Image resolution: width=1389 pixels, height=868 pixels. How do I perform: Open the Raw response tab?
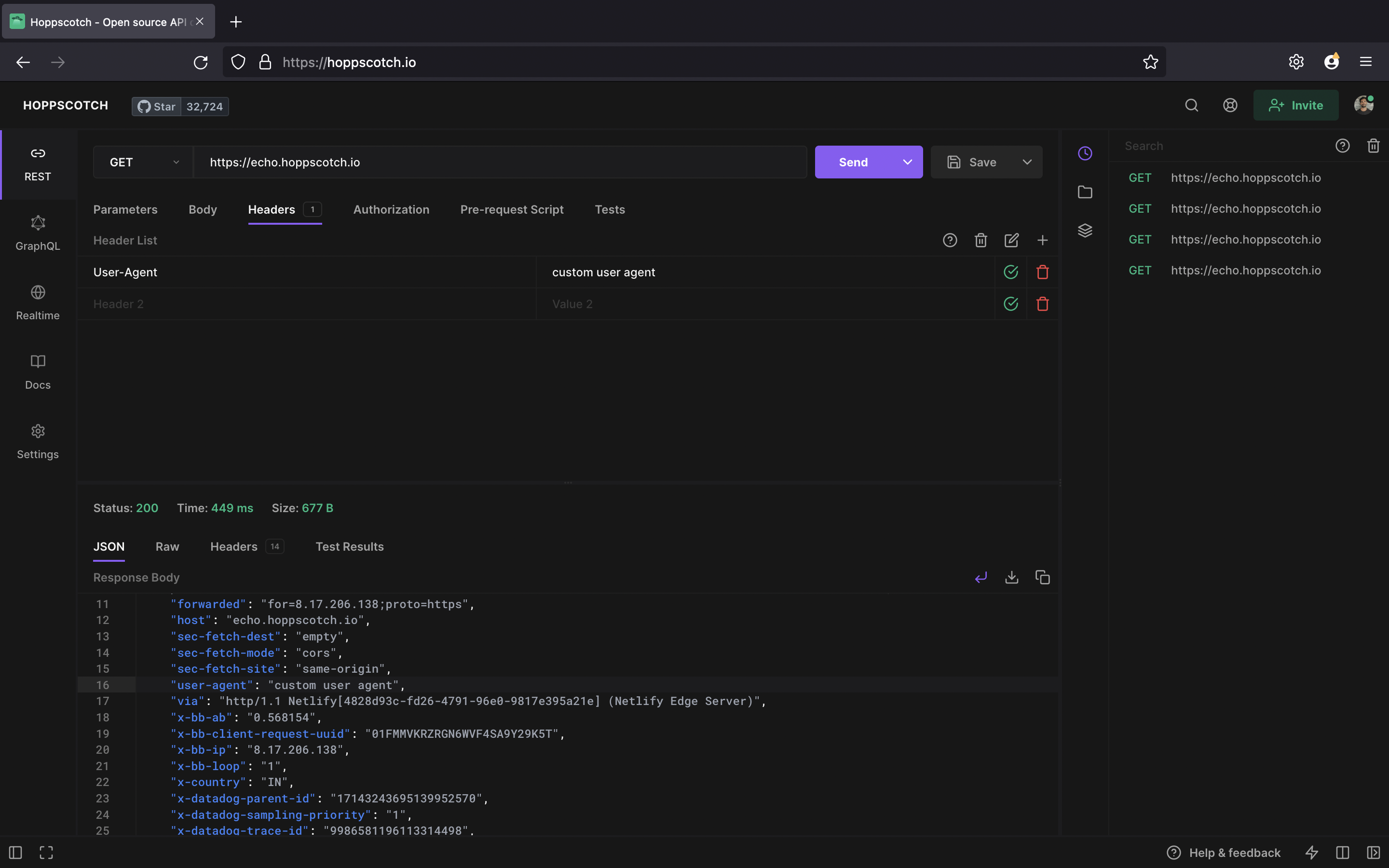[167, 546]
